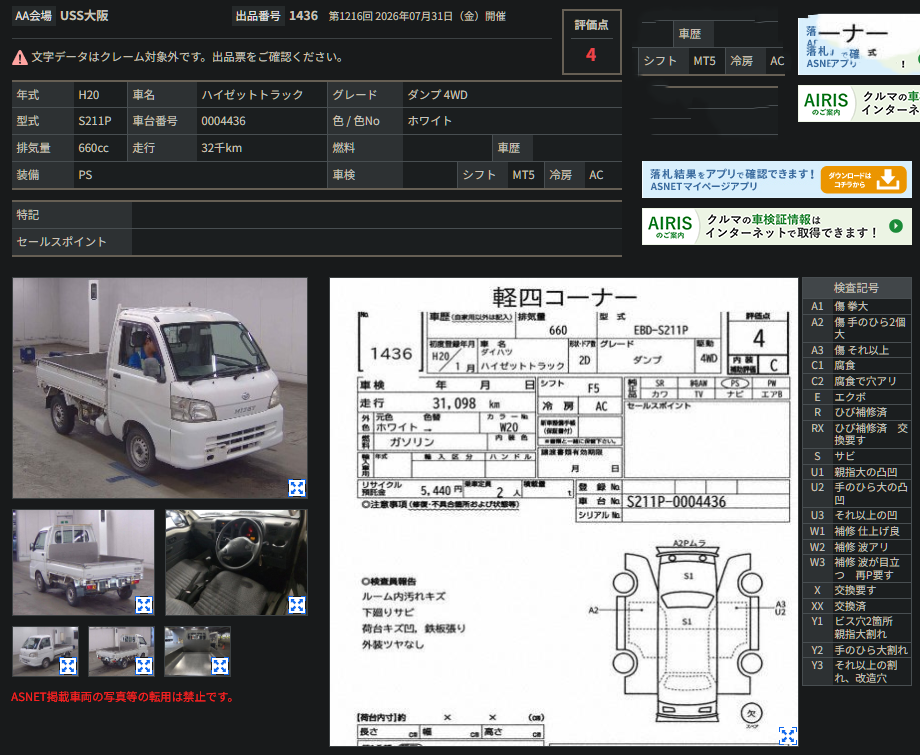The height and width of the screenshot is (755, 920).
Task: Click the A1 傷 拳大 legend row
Action: 856,306
